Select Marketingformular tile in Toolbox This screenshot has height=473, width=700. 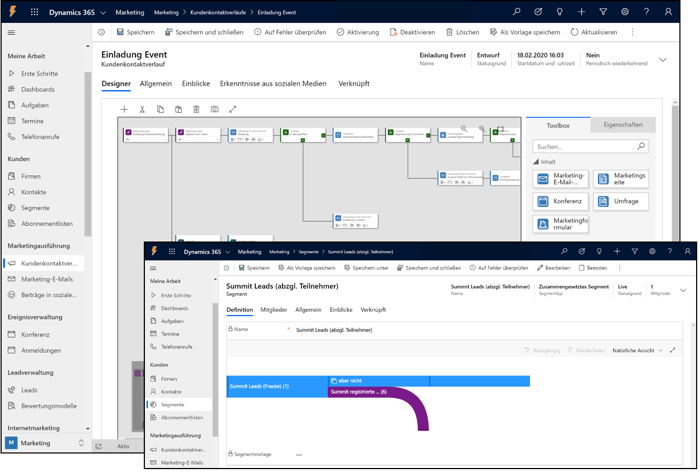[560, 224]
